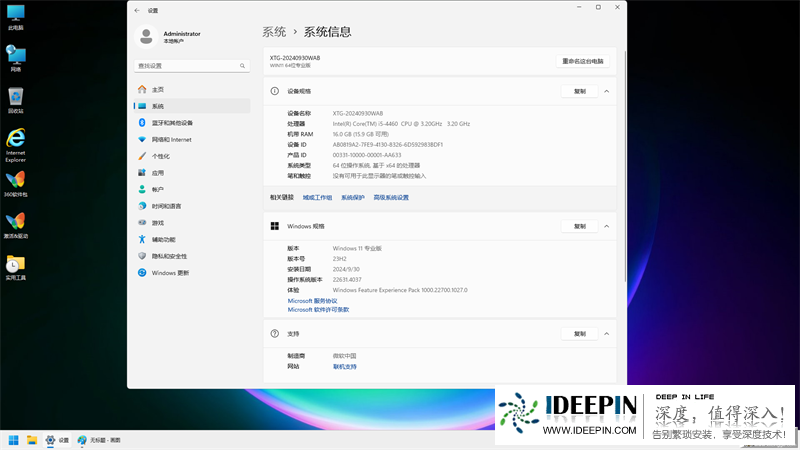Open the 360软件包 desktop icon
The image size is (800, 450).
click(15, 184)
